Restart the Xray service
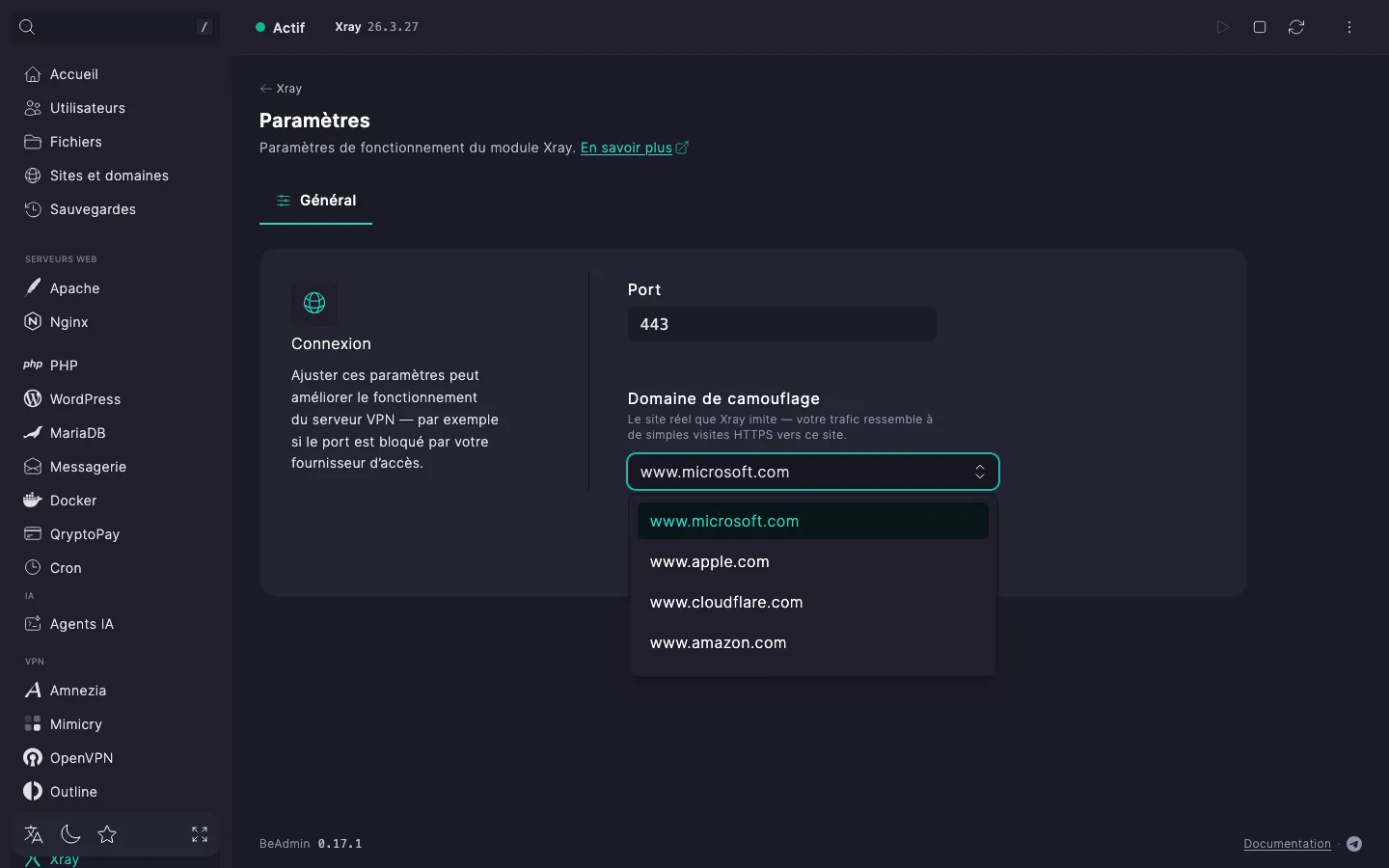This screenshot has height=868, width=1389. pyautogui.click(x=1296, y=27)
